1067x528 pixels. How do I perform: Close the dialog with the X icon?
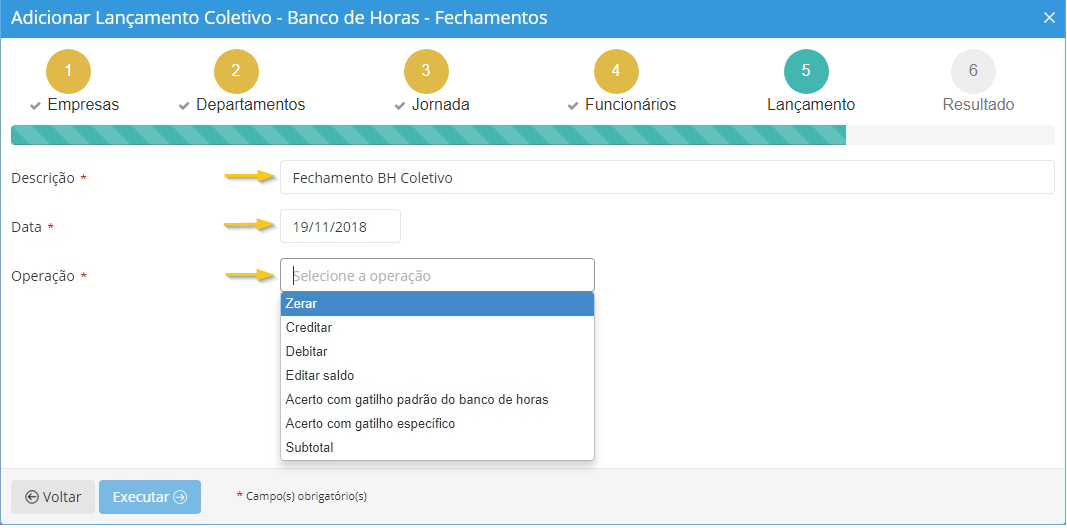pos(1049,18)
